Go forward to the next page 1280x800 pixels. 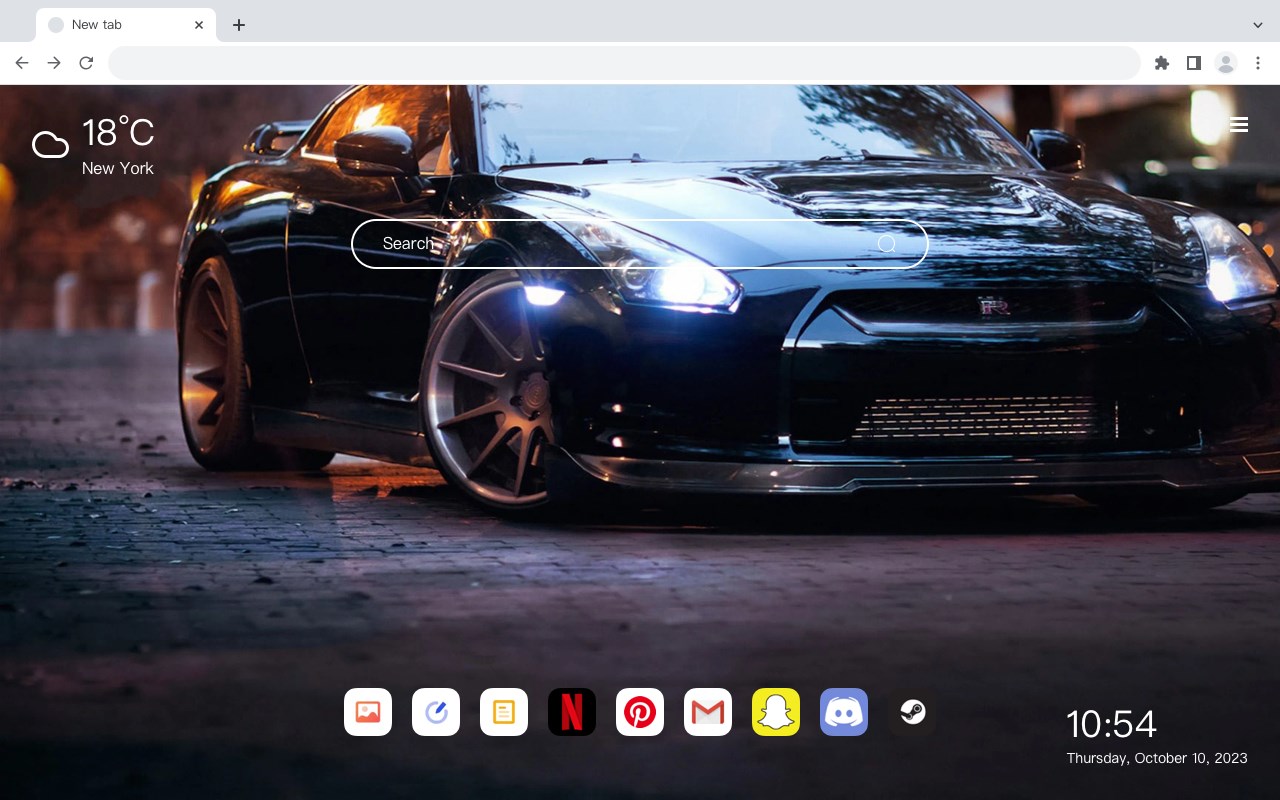pos(54,63)
